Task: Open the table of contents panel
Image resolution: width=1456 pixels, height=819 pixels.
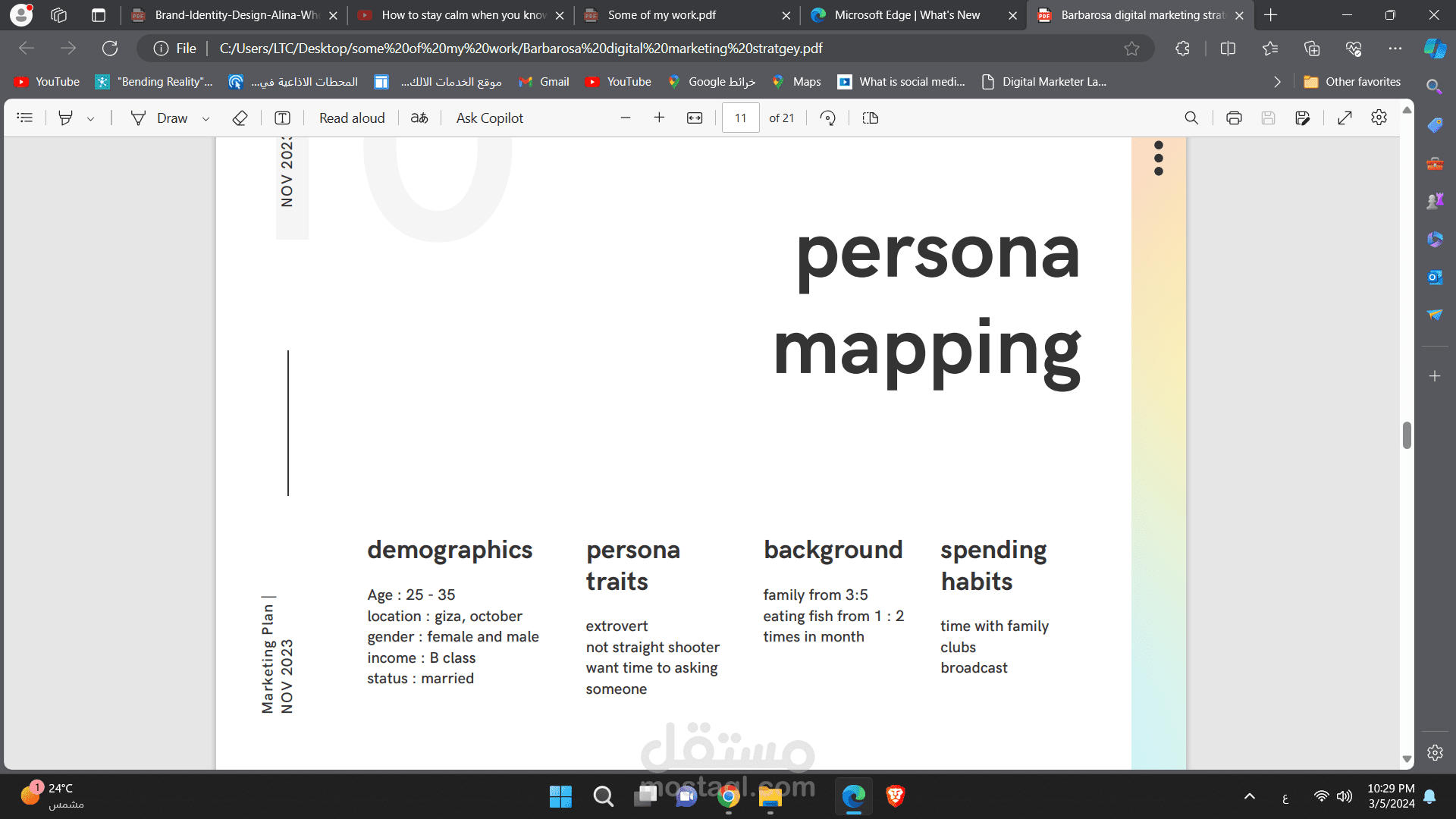Action: 25,118
